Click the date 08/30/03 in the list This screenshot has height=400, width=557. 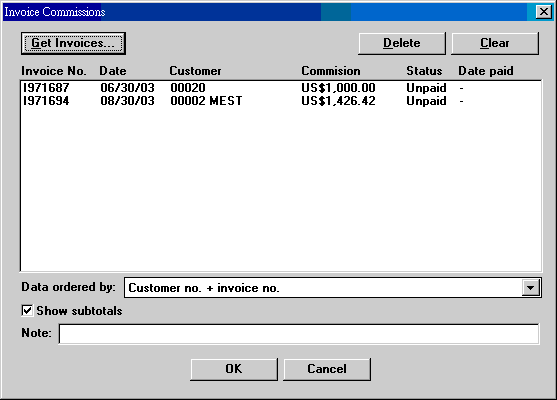coord(127,101)
